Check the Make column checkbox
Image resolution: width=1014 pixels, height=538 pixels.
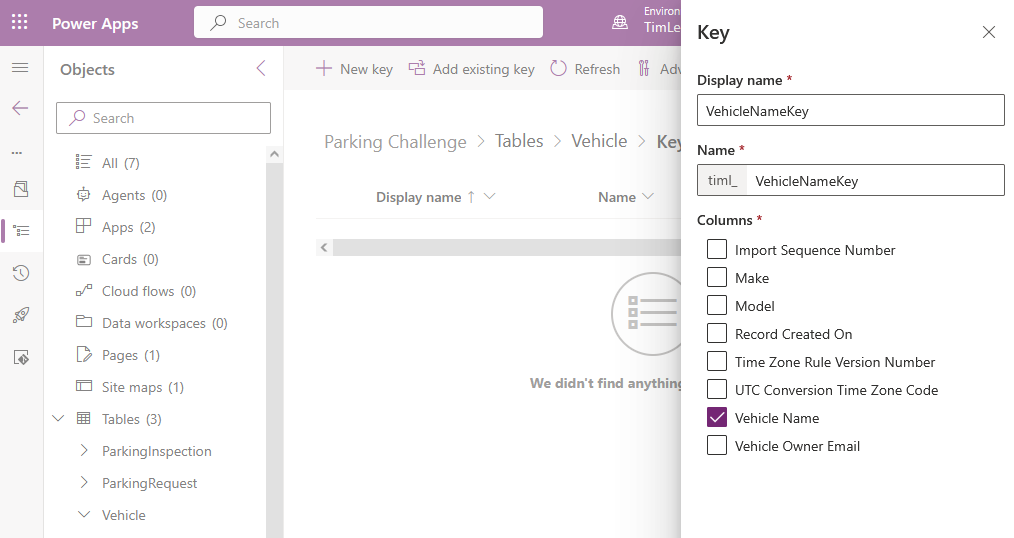pyautogui.click(x=717, y=278)
